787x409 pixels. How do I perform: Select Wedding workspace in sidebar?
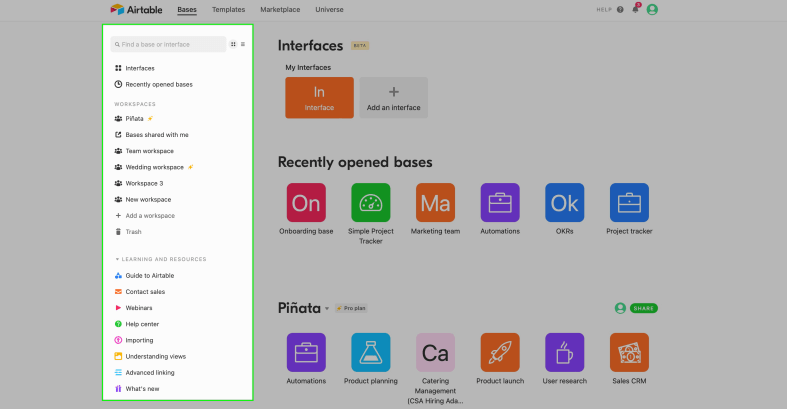pos(154,167)
